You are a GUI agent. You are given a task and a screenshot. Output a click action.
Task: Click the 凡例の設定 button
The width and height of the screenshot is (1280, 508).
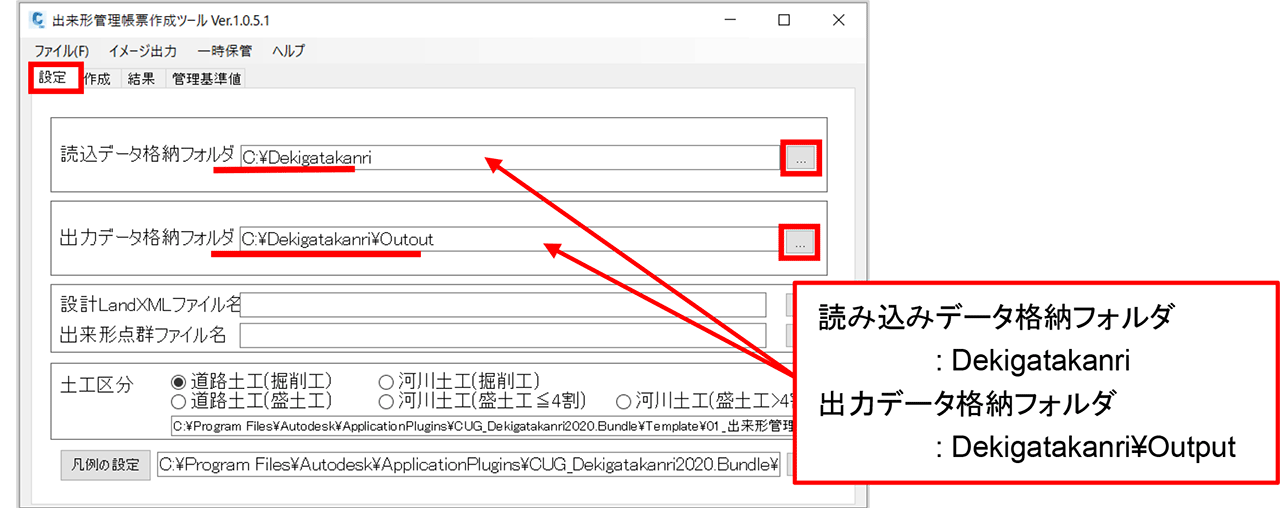click(105, 465)
